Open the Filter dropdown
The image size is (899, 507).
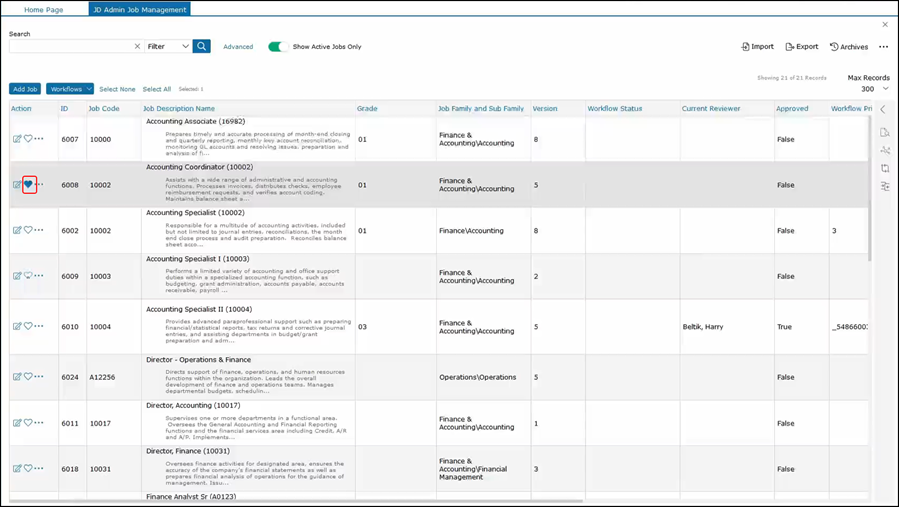point(168,46)
